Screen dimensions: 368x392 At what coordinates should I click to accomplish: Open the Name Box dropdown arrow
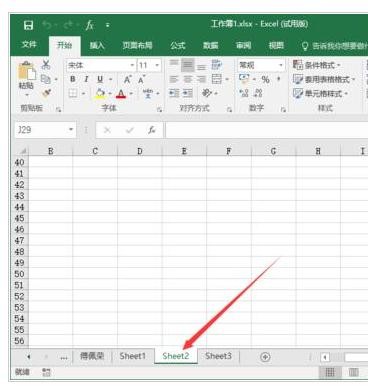[x=71, y=130]
